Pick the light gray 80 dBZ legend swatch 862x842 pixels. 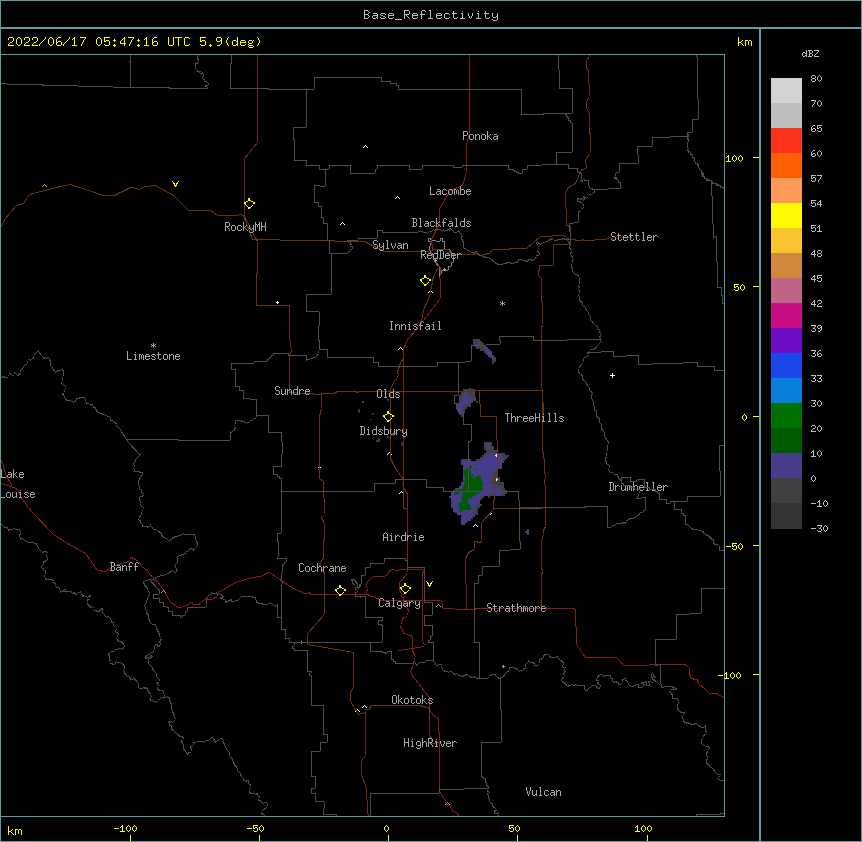pos(786,91)
